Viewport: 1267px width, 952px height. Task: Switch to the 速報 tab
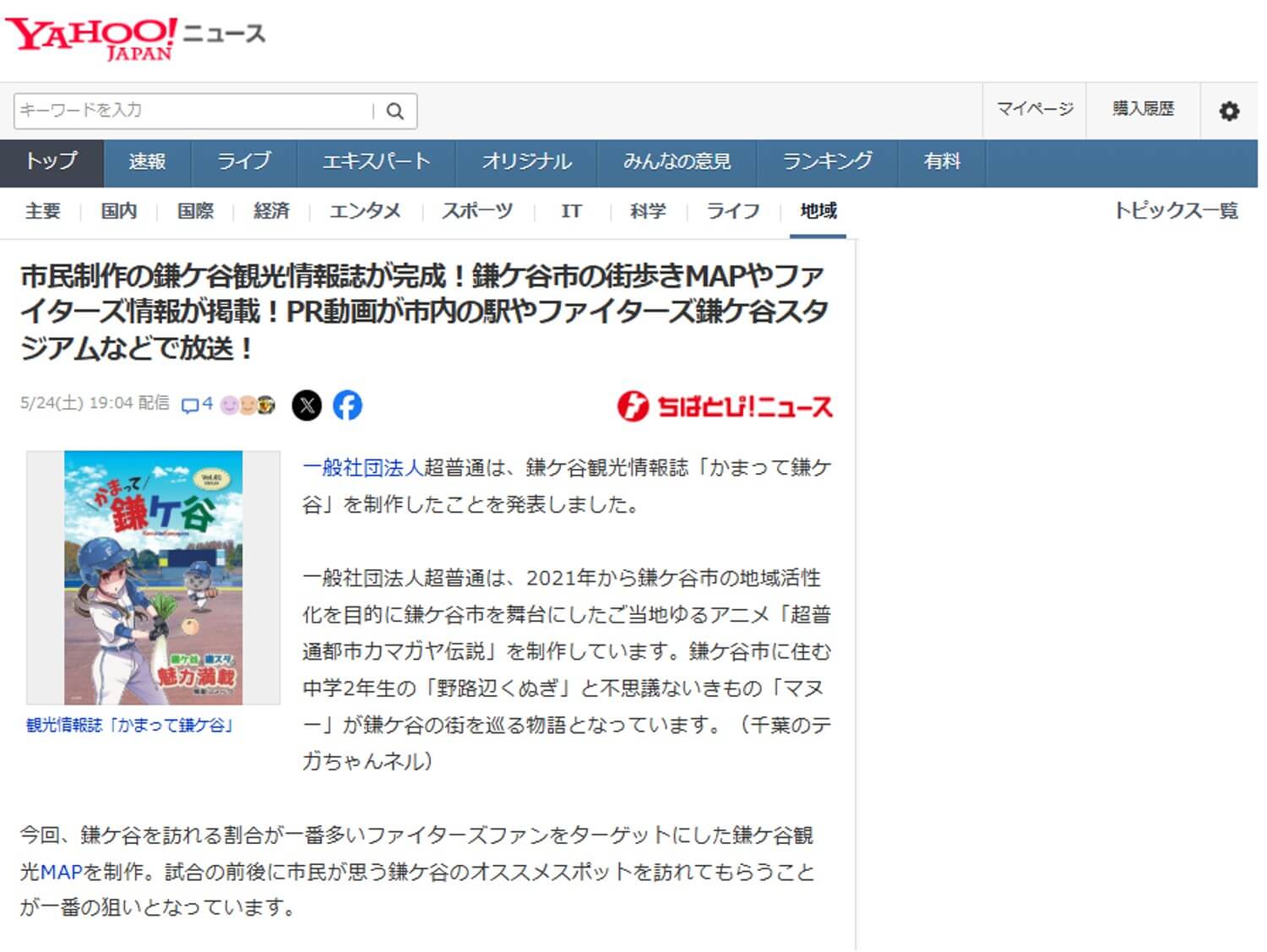click(x=147, y=163)
